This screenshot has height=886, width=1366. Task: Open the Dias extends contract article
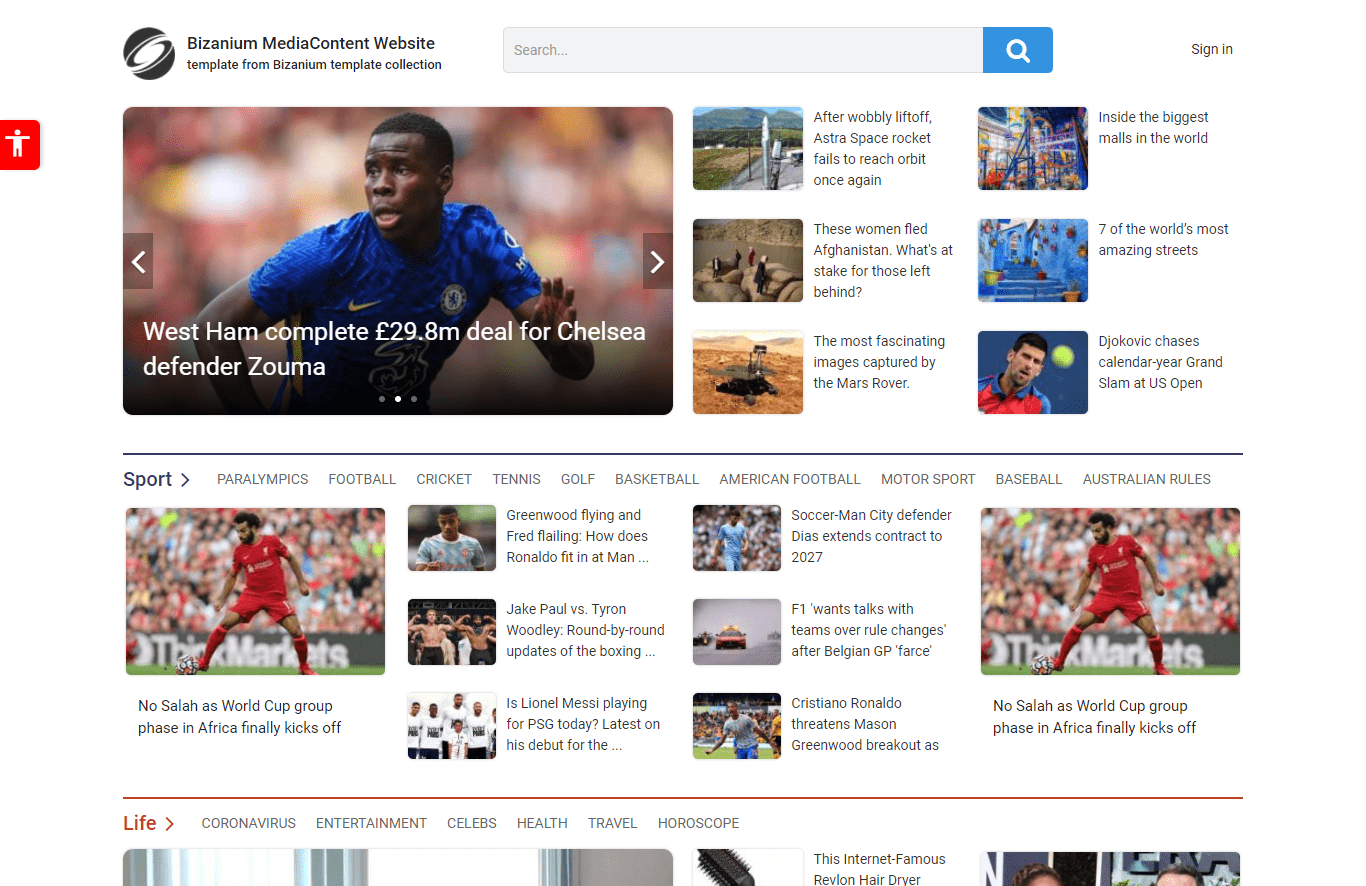(x=871, y=536)
